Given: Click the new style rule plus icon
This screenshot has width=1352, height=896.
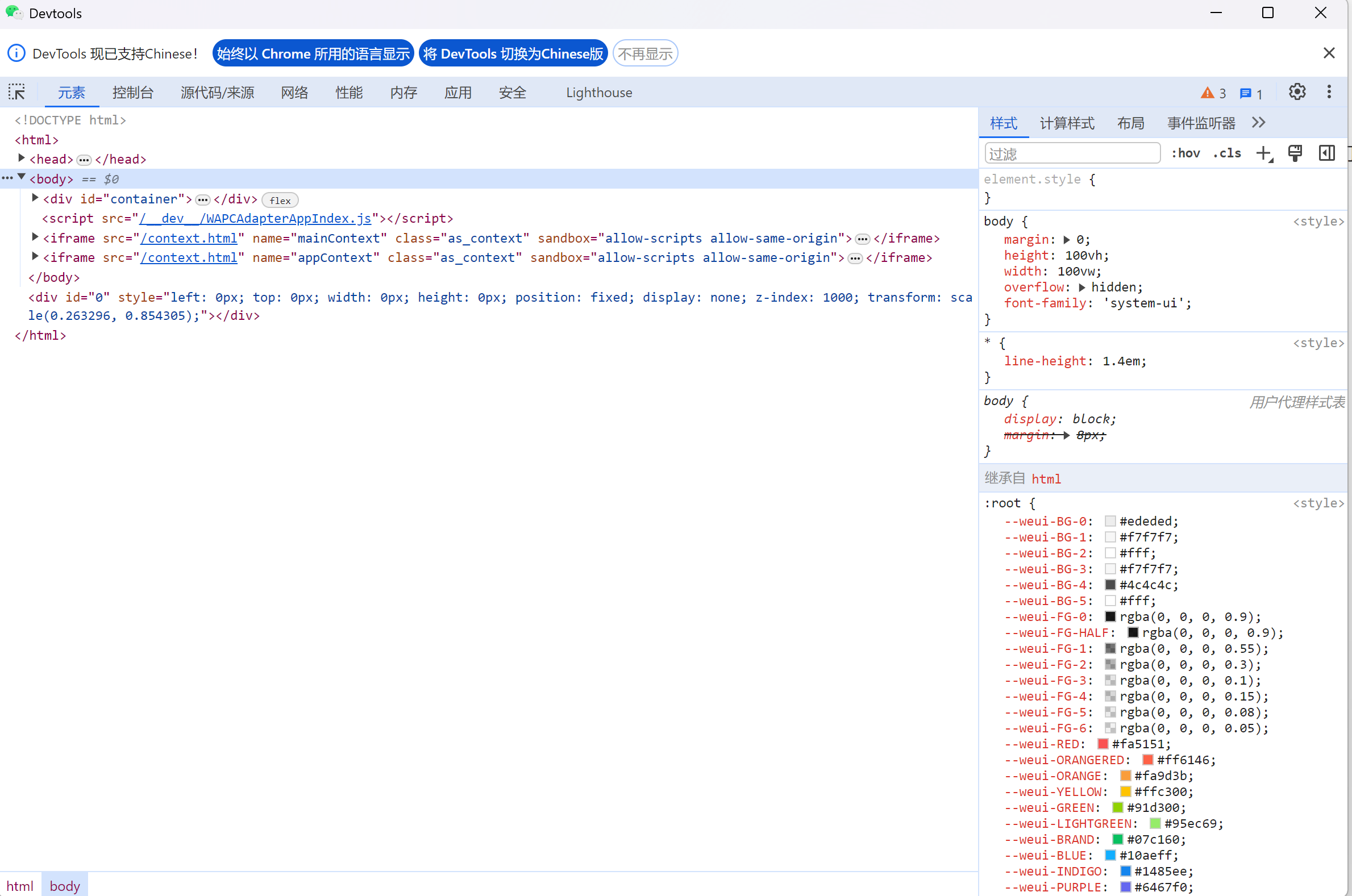Looking at the screenshot, I should pyautogui.click(x=1263, y=153).
